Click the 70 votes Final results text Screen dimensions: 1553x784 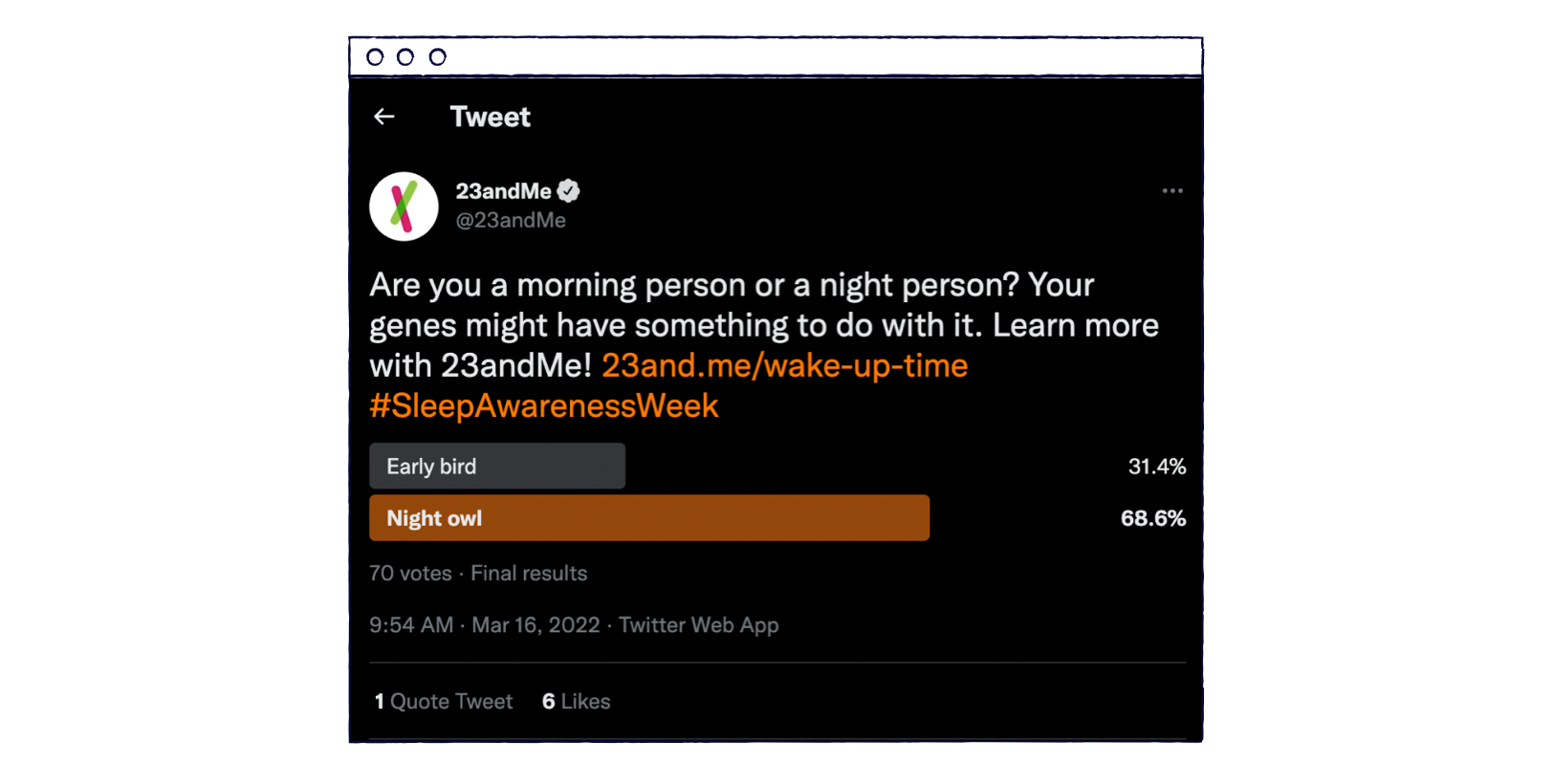point(478,574)
